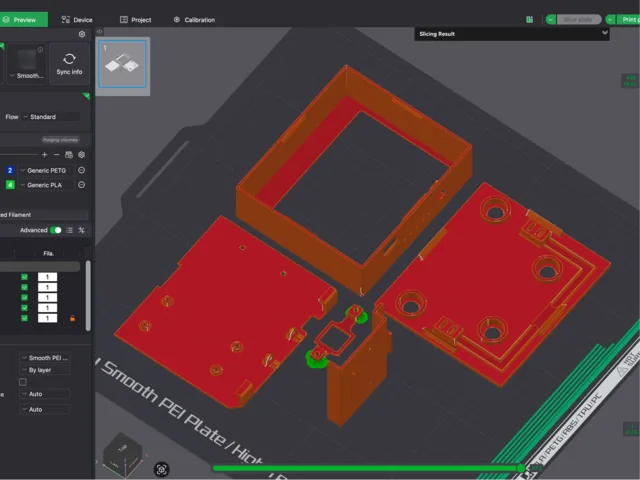Click the Slice plate button

click(x=578, y=20)
